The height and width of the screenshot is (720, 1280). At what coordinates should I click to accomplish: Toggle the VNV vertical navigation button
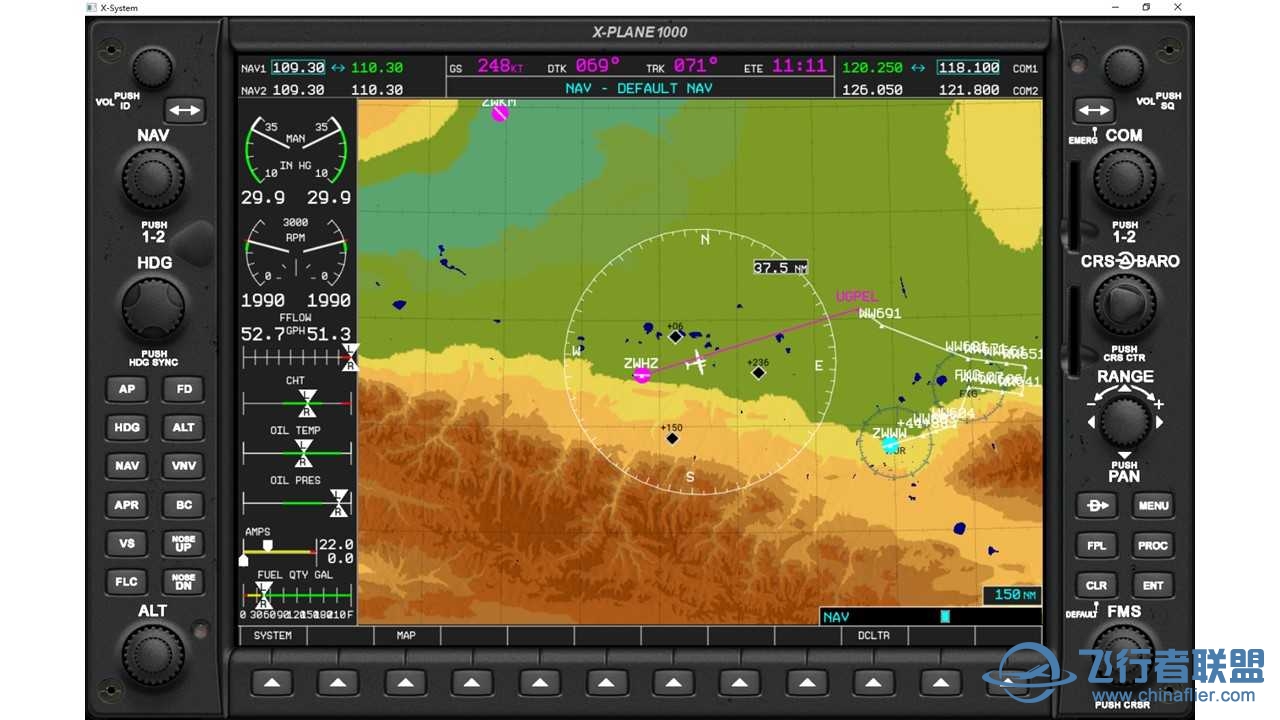coord(184,466)
